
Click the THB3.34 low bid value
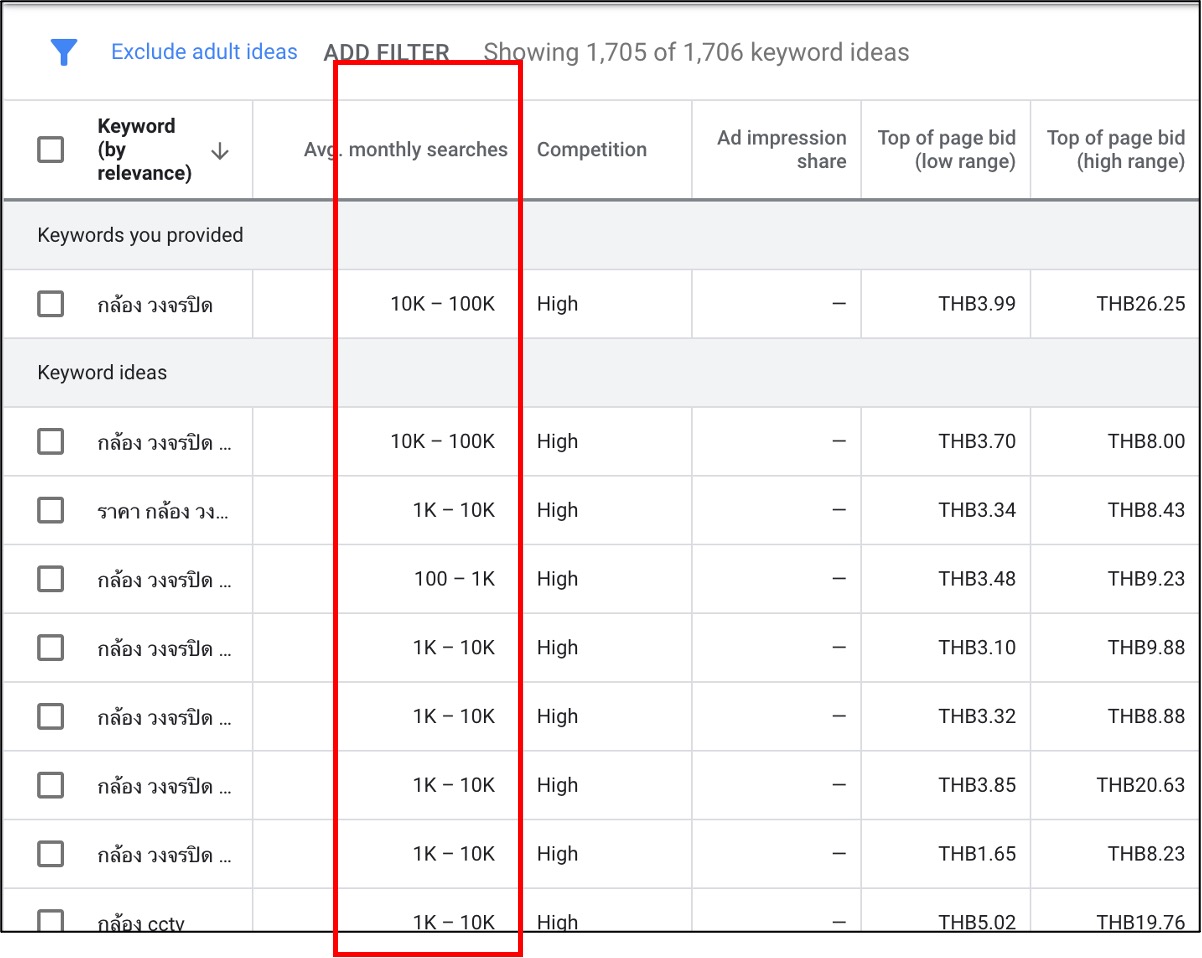977,510
